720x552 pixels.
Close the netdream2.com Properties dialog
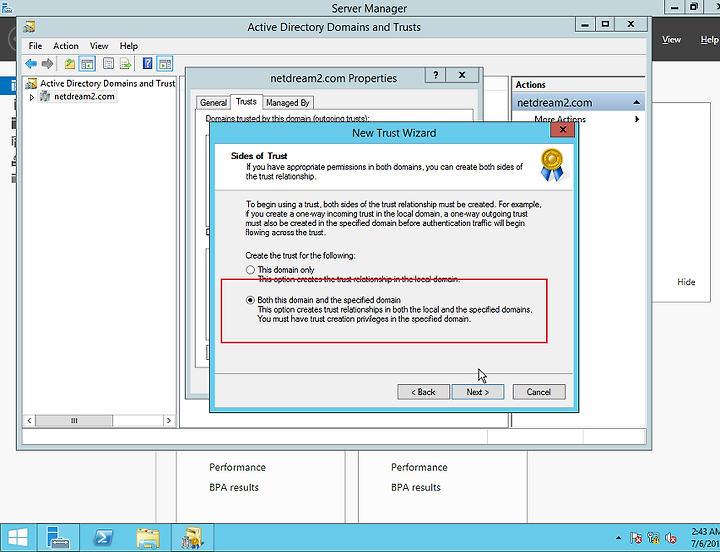click(x=462, y=75)
